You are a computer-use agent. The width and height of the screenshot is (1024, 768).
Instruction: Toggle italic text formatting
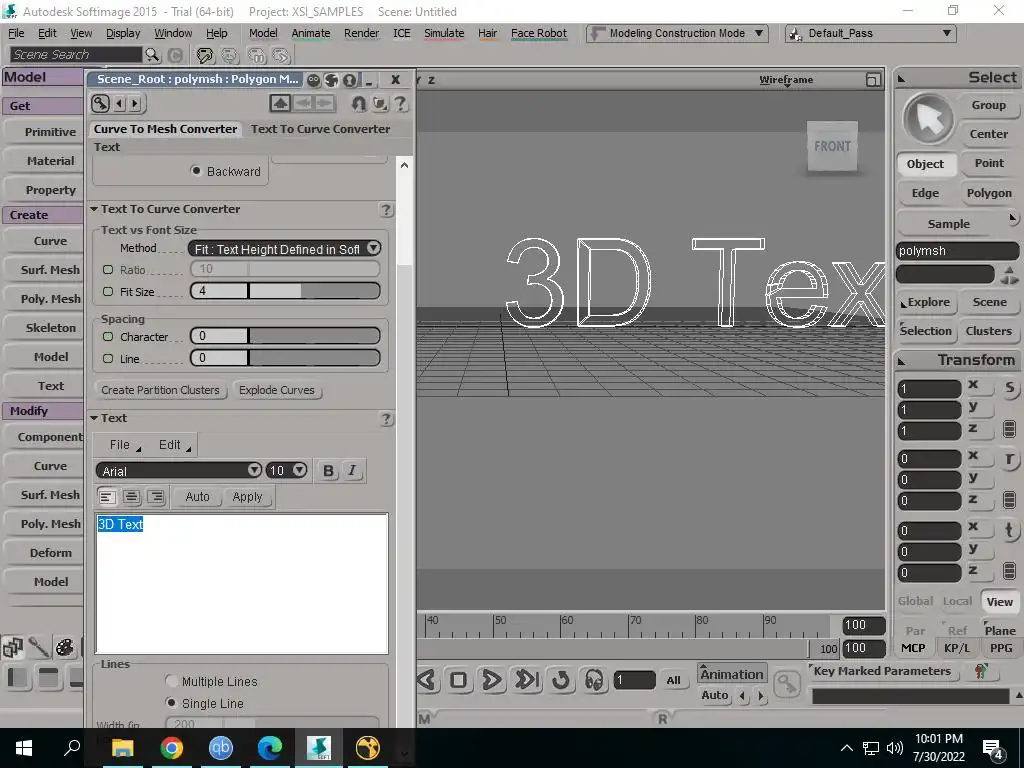(x=352, y=471)
